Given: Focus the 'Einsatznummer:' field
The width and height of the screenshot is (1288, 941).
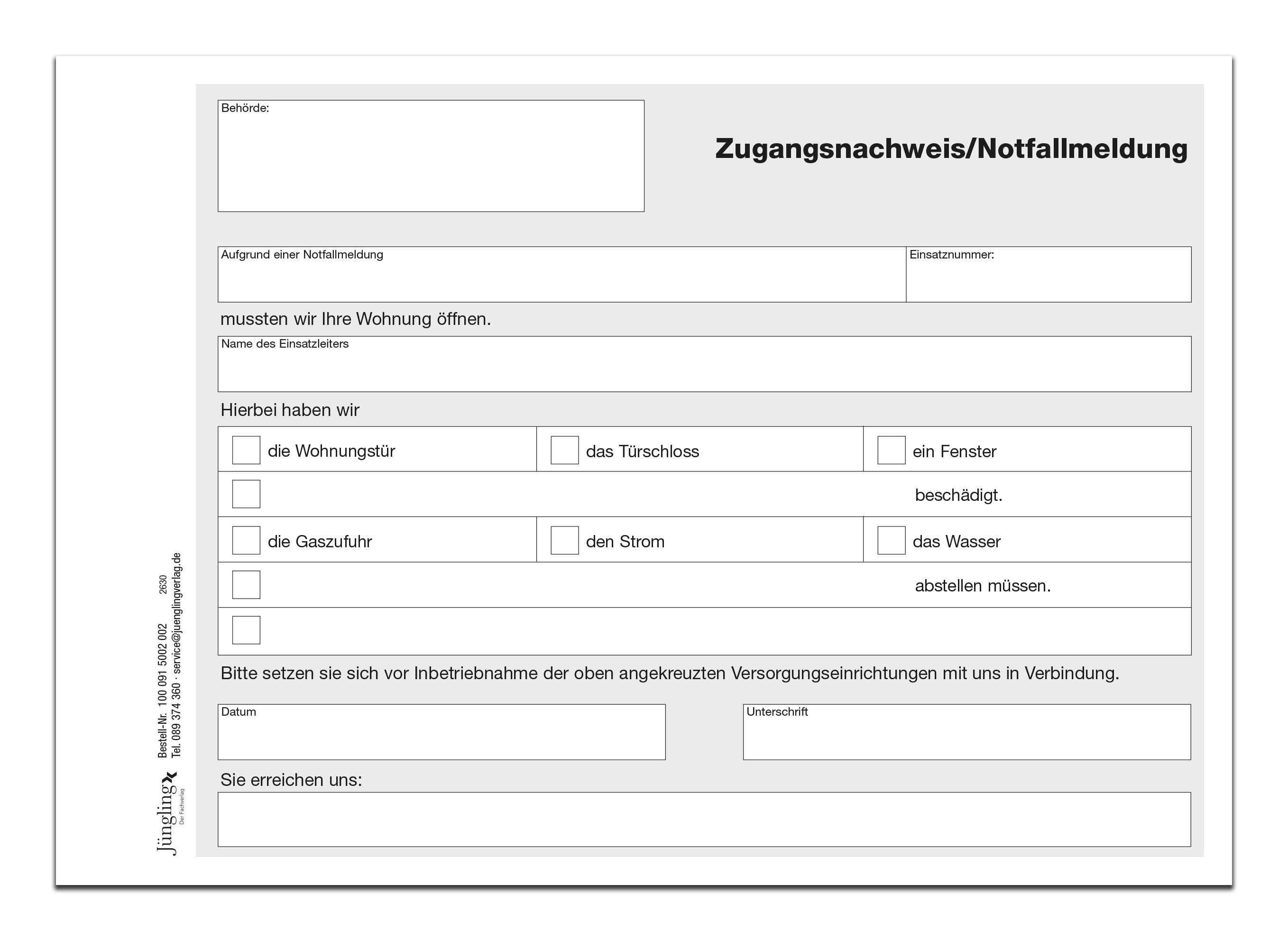Looking at the screenshot, I should 1049,275.
